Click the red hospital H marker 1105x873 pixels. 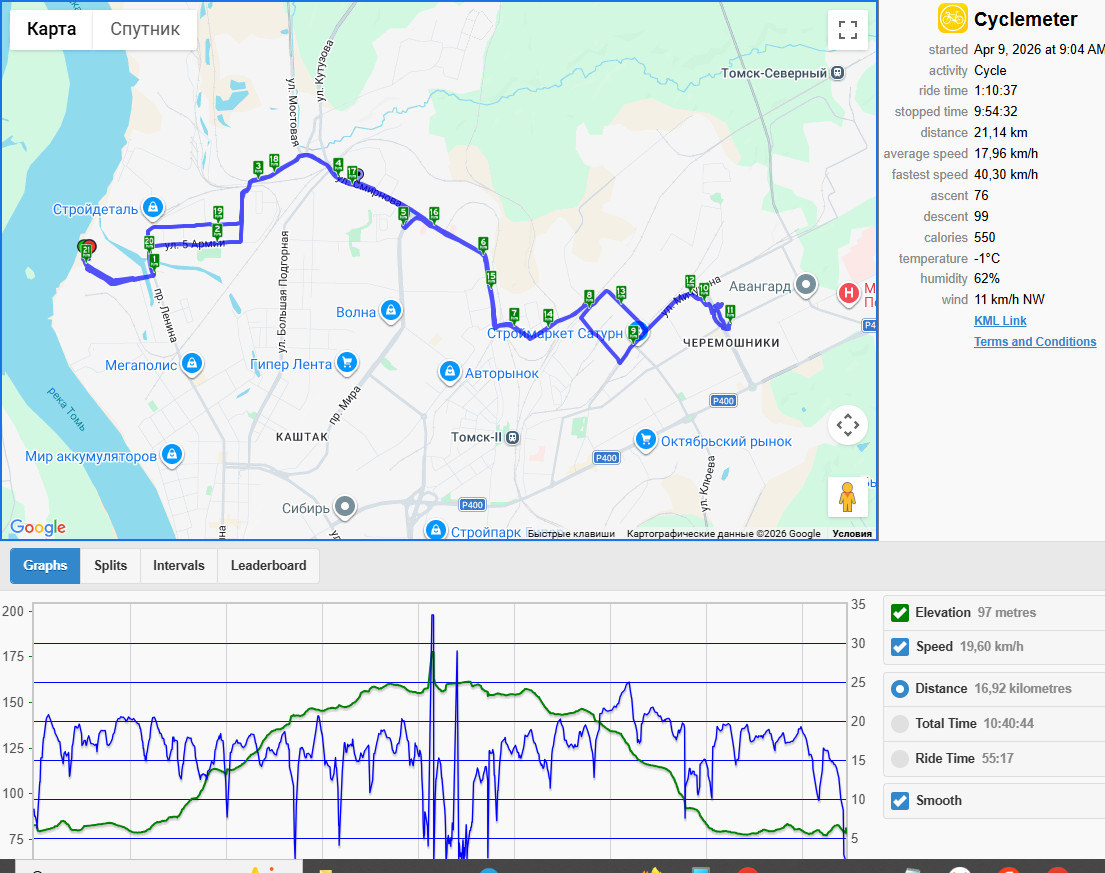tap(848, 292)
